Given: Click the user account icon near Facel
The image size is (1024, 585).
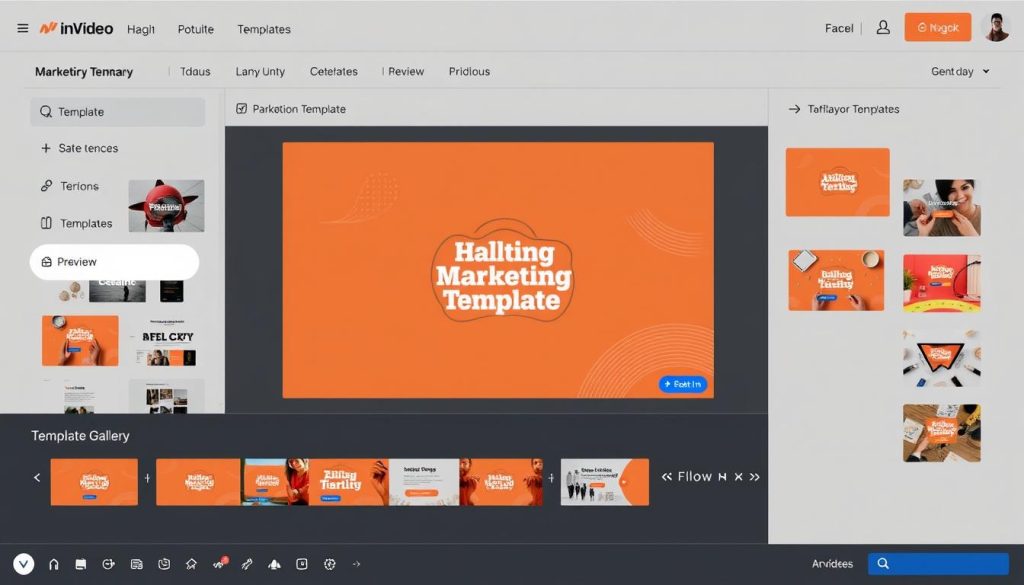Looking at the screenshot, I should click(x=882, y=28).
